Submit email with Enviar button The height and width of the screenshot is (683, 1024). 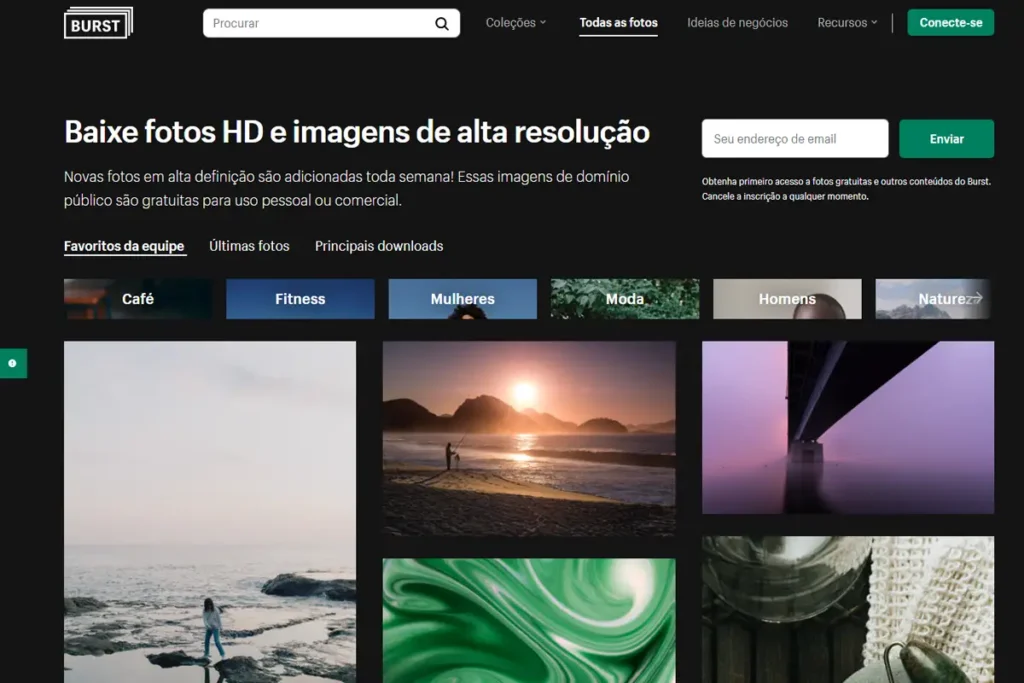tap(946, 138)
